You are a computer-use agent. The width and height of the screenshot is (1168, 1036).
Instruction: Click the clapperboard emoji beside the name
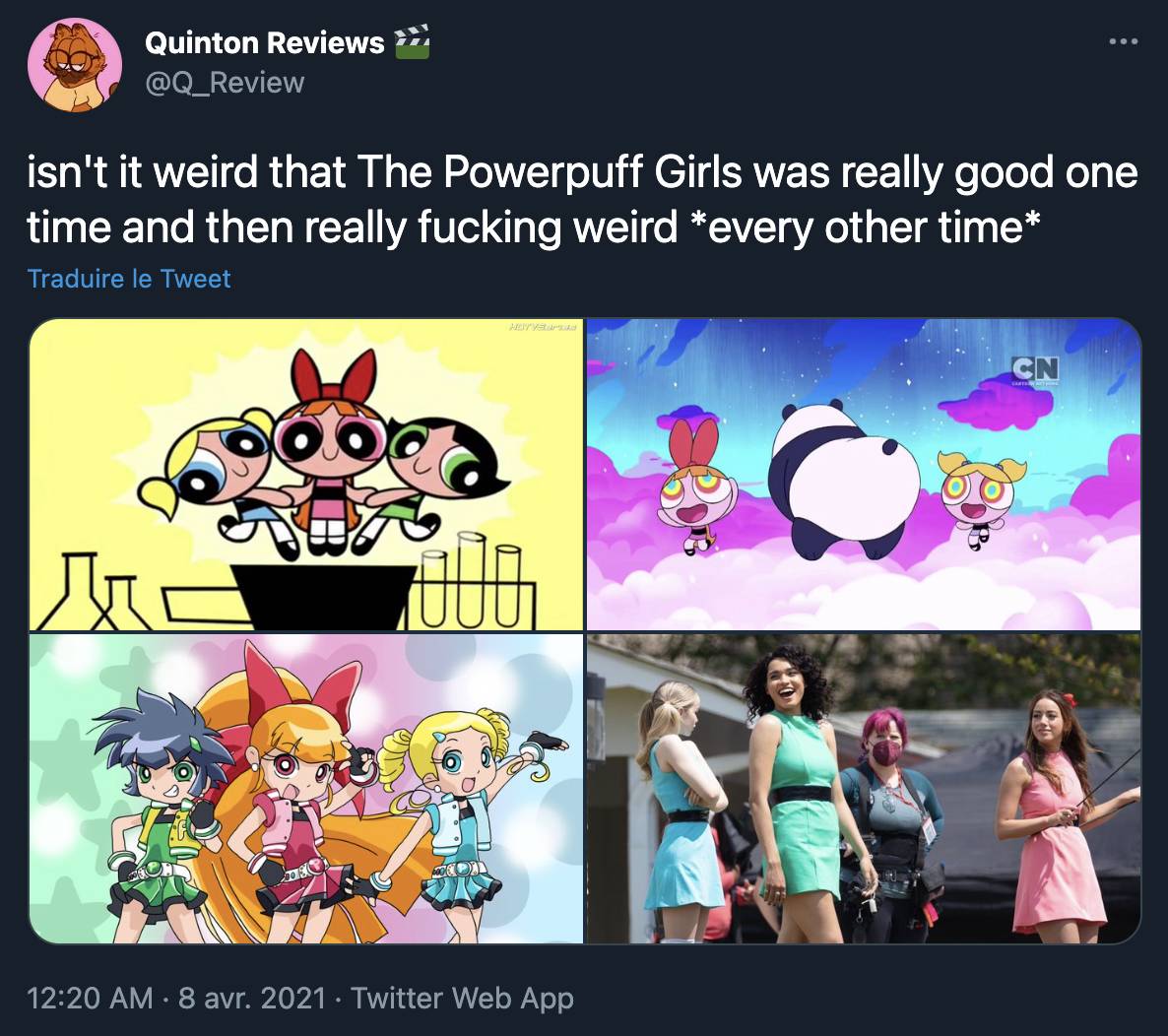point(412,41)
